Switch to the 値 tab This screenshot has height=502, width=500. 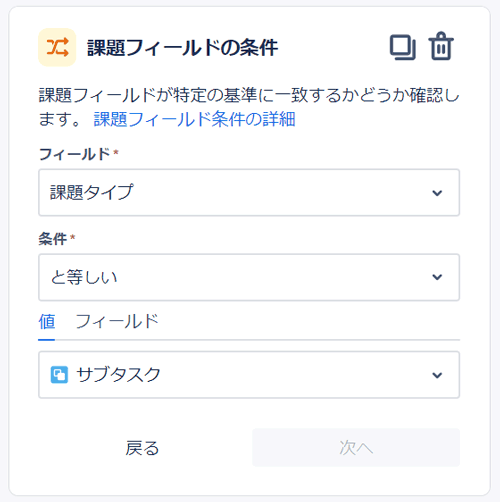point(47,322)
